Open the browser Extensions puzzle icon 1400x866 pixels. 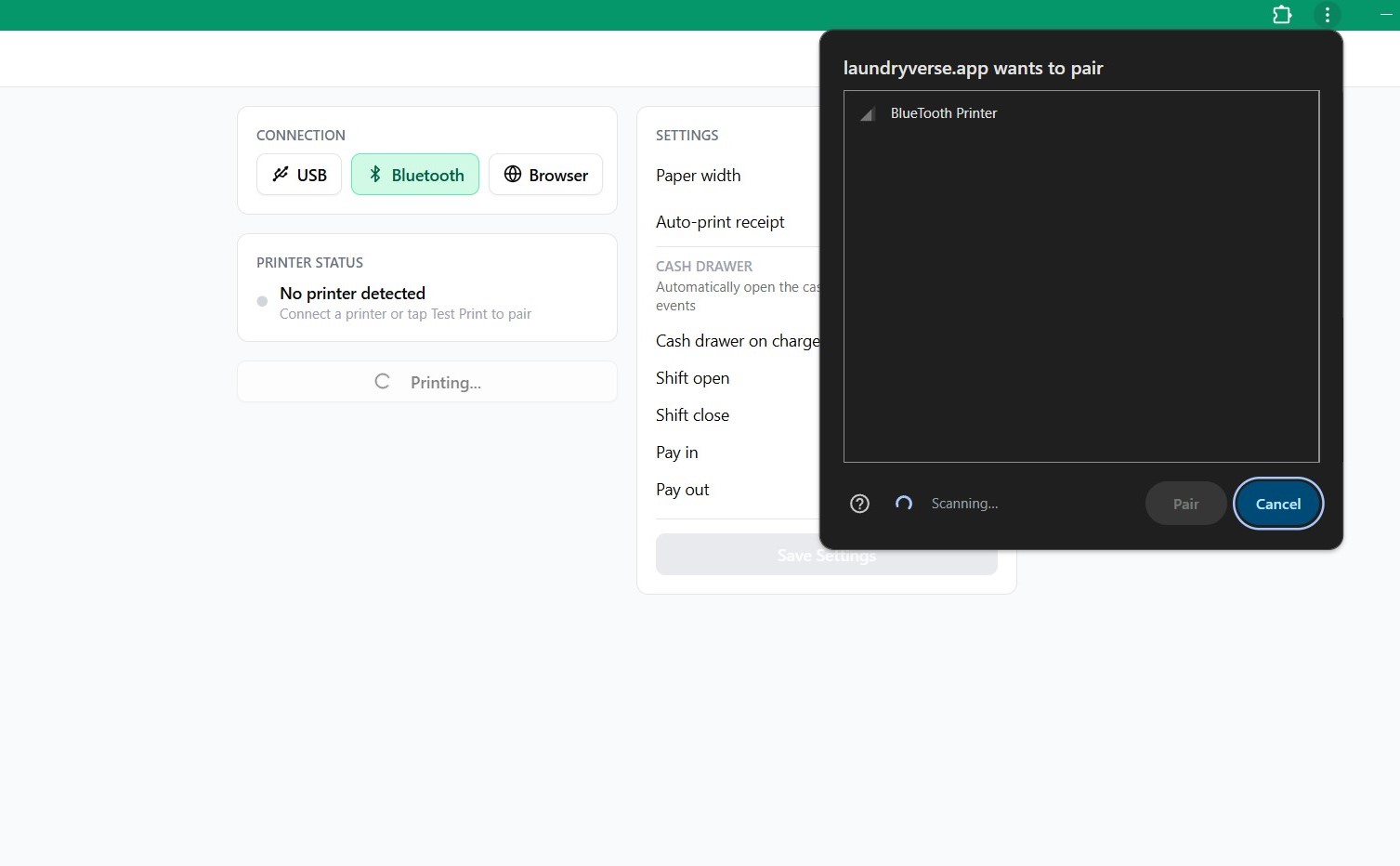point(1281,15)
